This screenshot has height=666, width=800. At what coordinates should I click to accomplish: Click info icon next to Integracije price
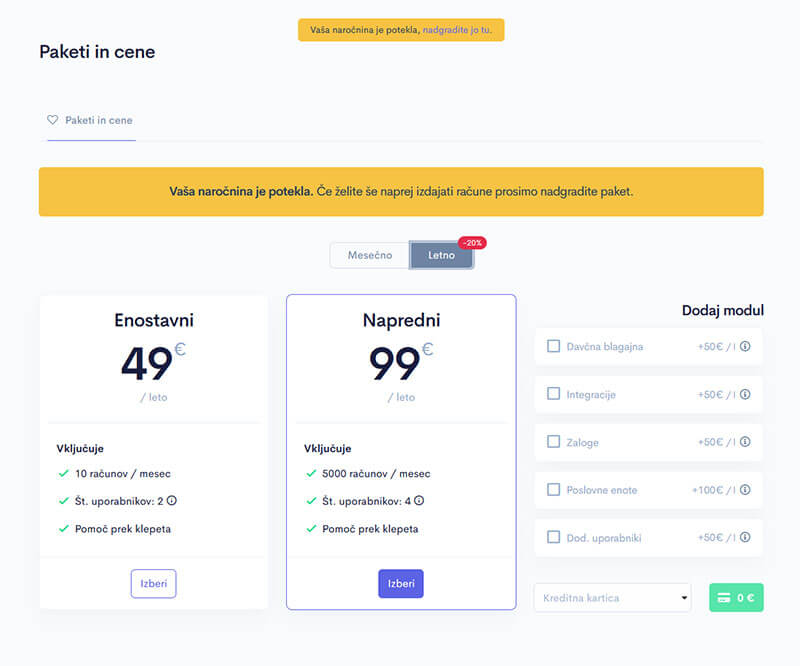pos(745,395)
